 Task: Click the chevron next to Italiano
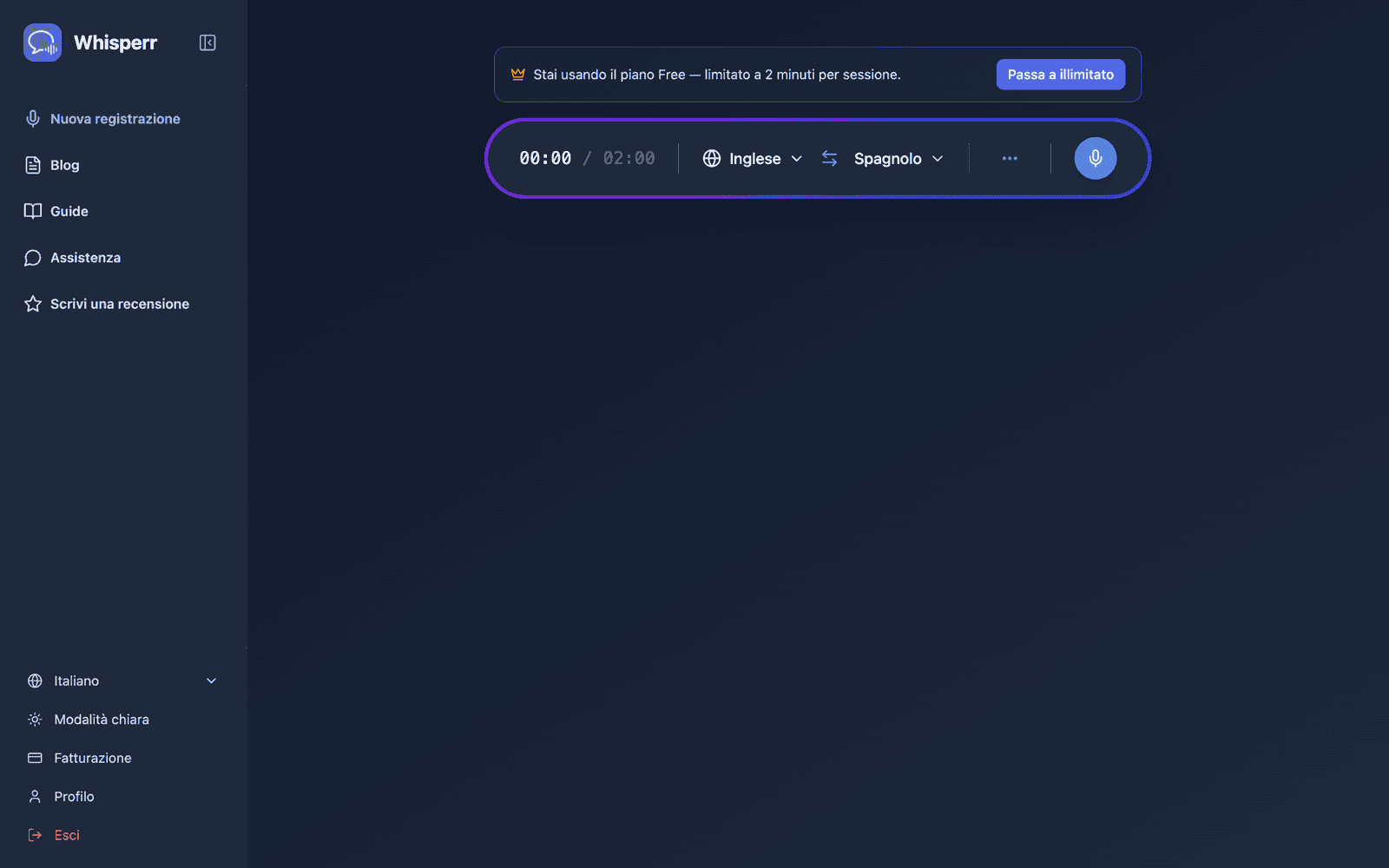[211, 681]
